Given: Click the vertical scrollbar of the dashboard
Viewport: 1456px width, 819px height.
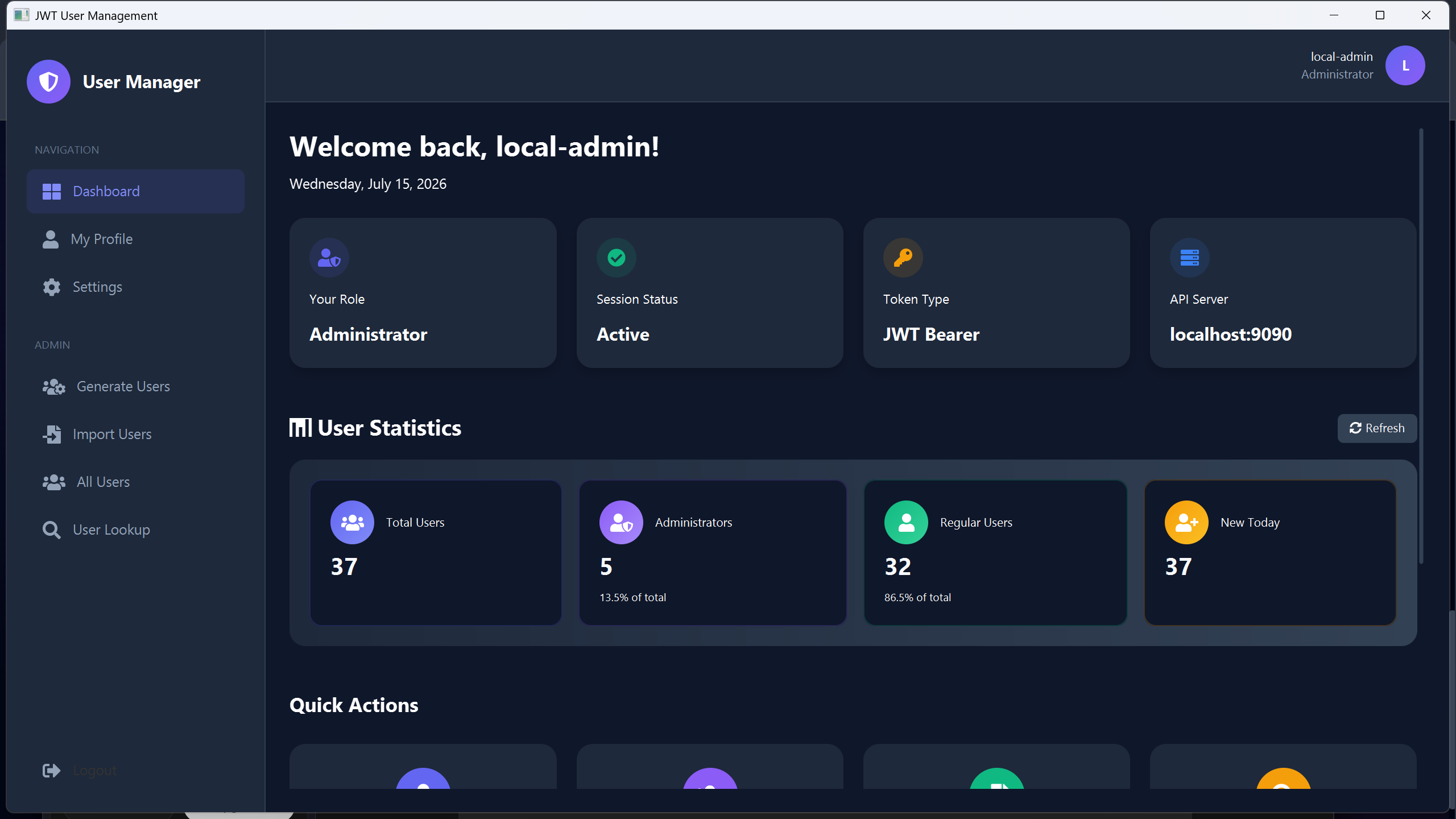Looking at the screenshot, I should click(x=1421, y=346).
